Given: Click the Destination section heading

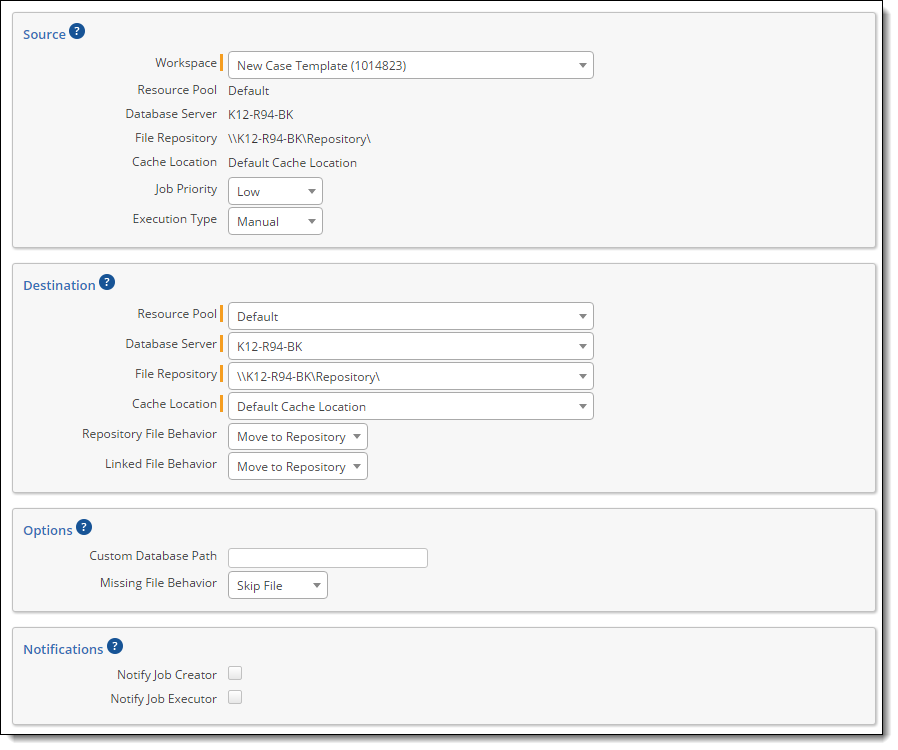Looking at the screenshot, I should point(59,285).
